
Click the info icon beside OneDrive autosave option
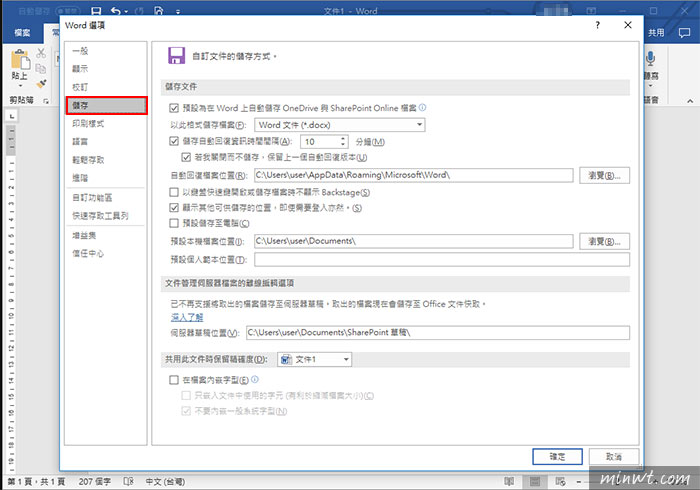tap(422, 108)
